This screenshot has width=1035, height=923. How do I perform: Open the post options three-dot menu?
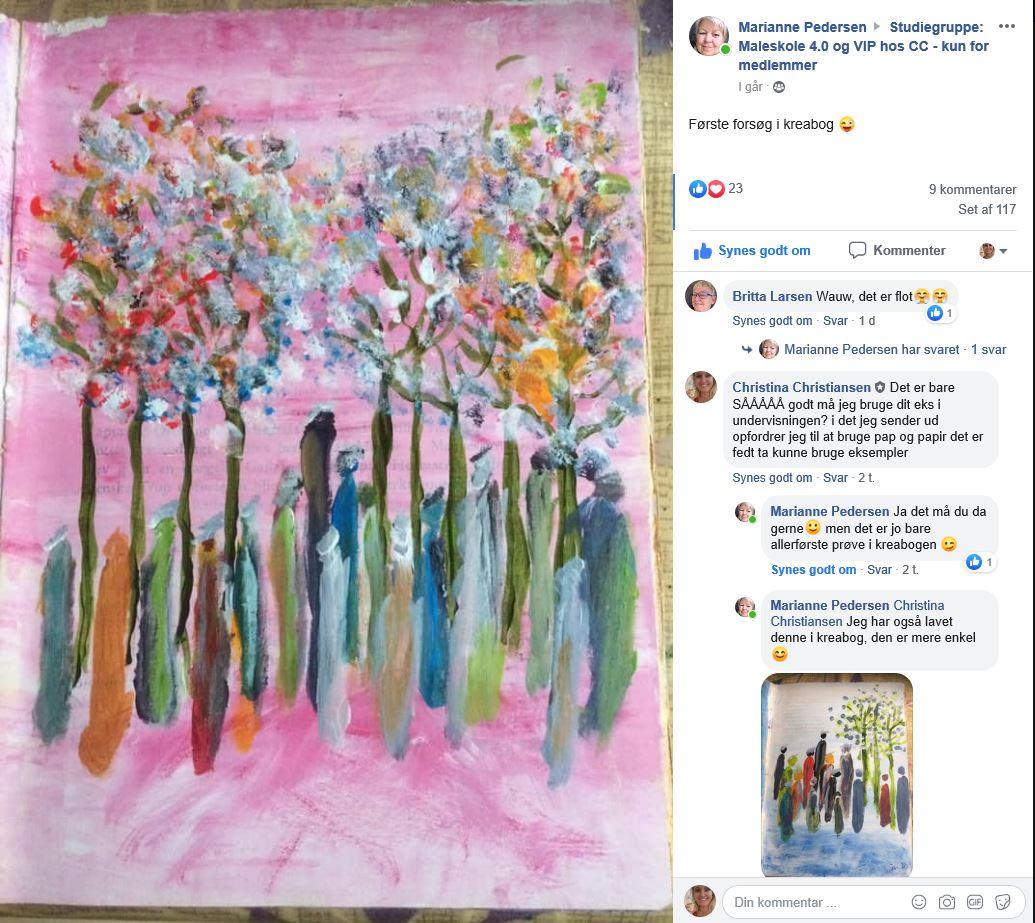coord(1006,26)
